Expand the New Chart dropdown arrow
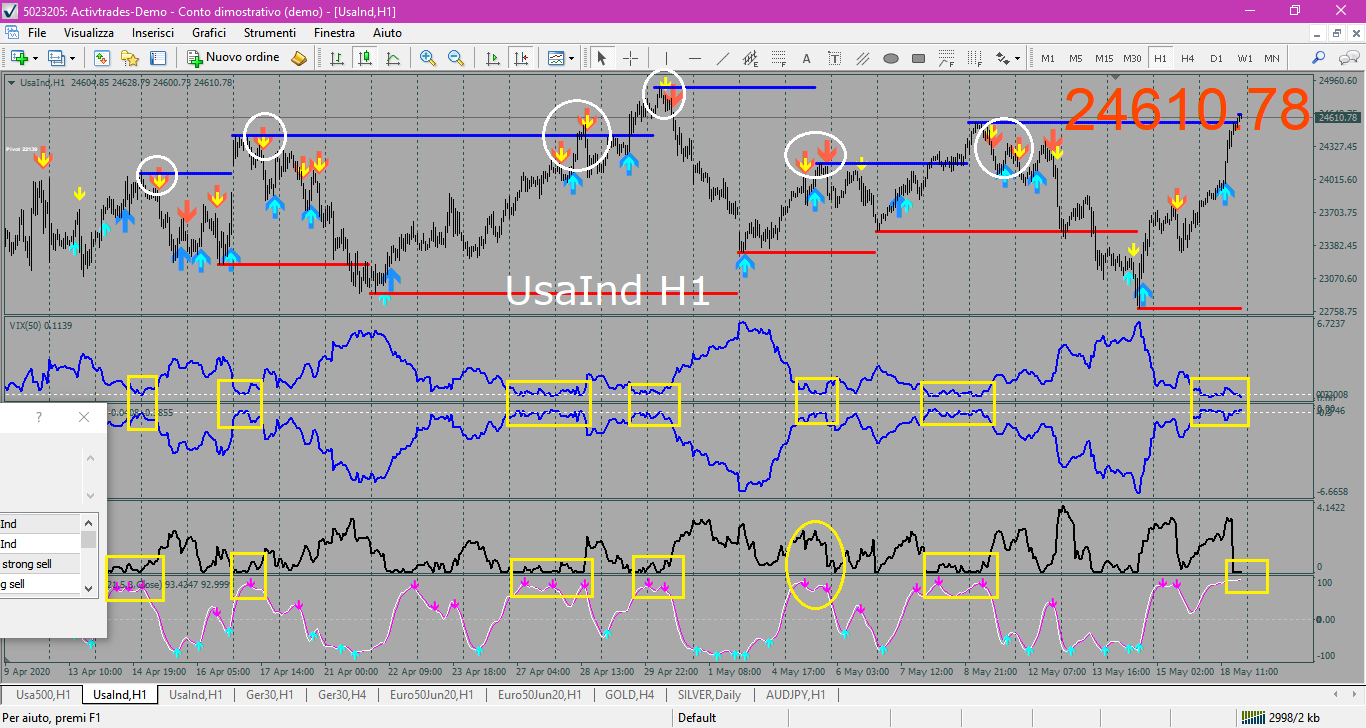Image resolution: width=1366 pixels, height=728 pixels. click(x=35, y=58)
